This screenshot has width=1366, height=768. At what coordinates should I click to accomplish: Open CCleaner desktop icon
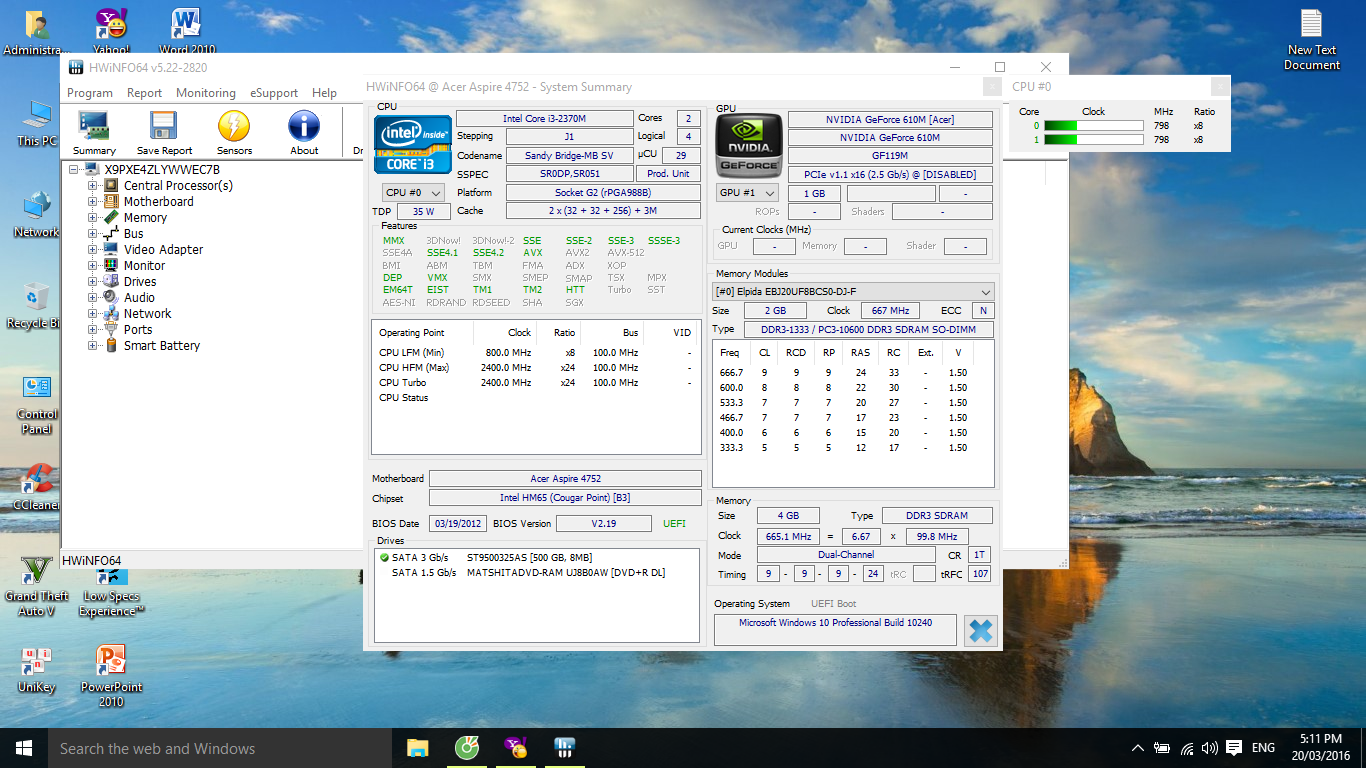37,487
